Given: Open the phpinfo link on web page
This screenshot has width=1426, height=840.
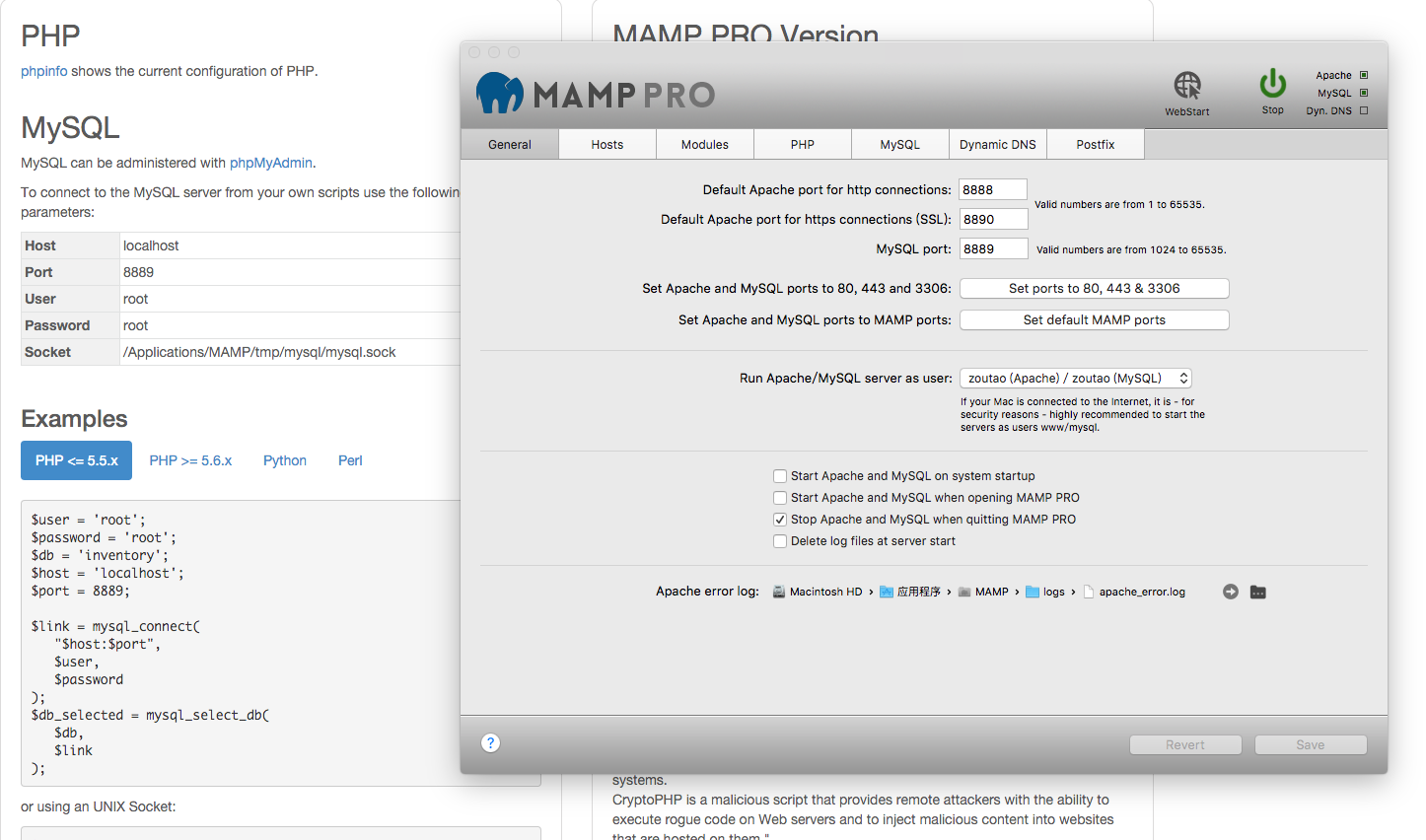Looking at the screenshot, I should pyautogui.click(x=44, y=71).
